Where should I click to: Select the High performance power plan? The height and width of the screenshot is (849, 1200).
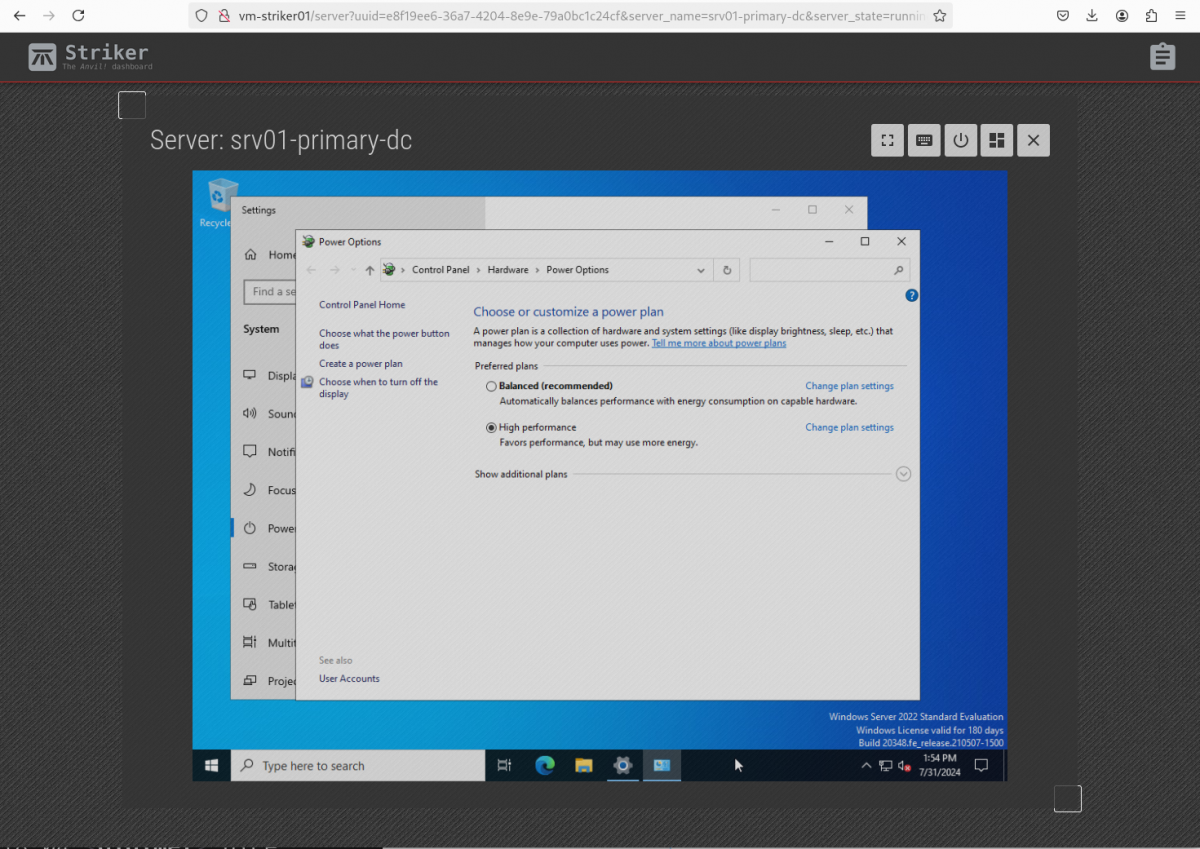491,428
